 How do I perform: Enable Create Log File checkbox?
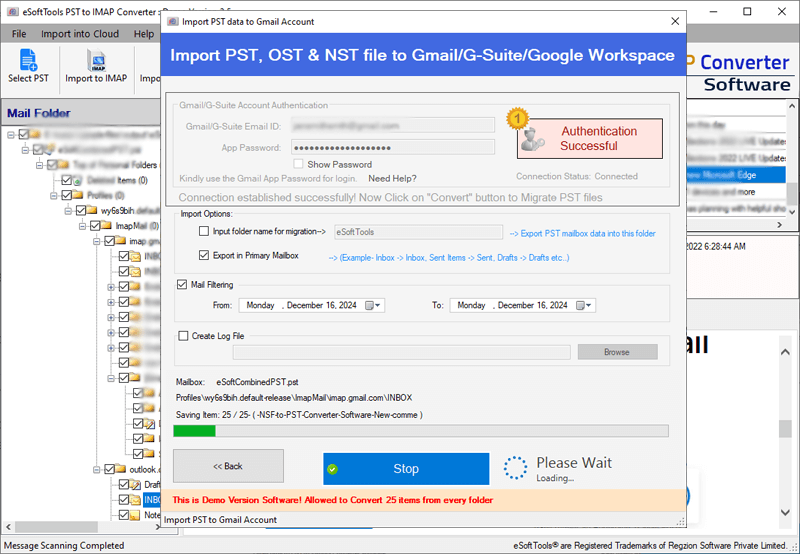[183, 336]
